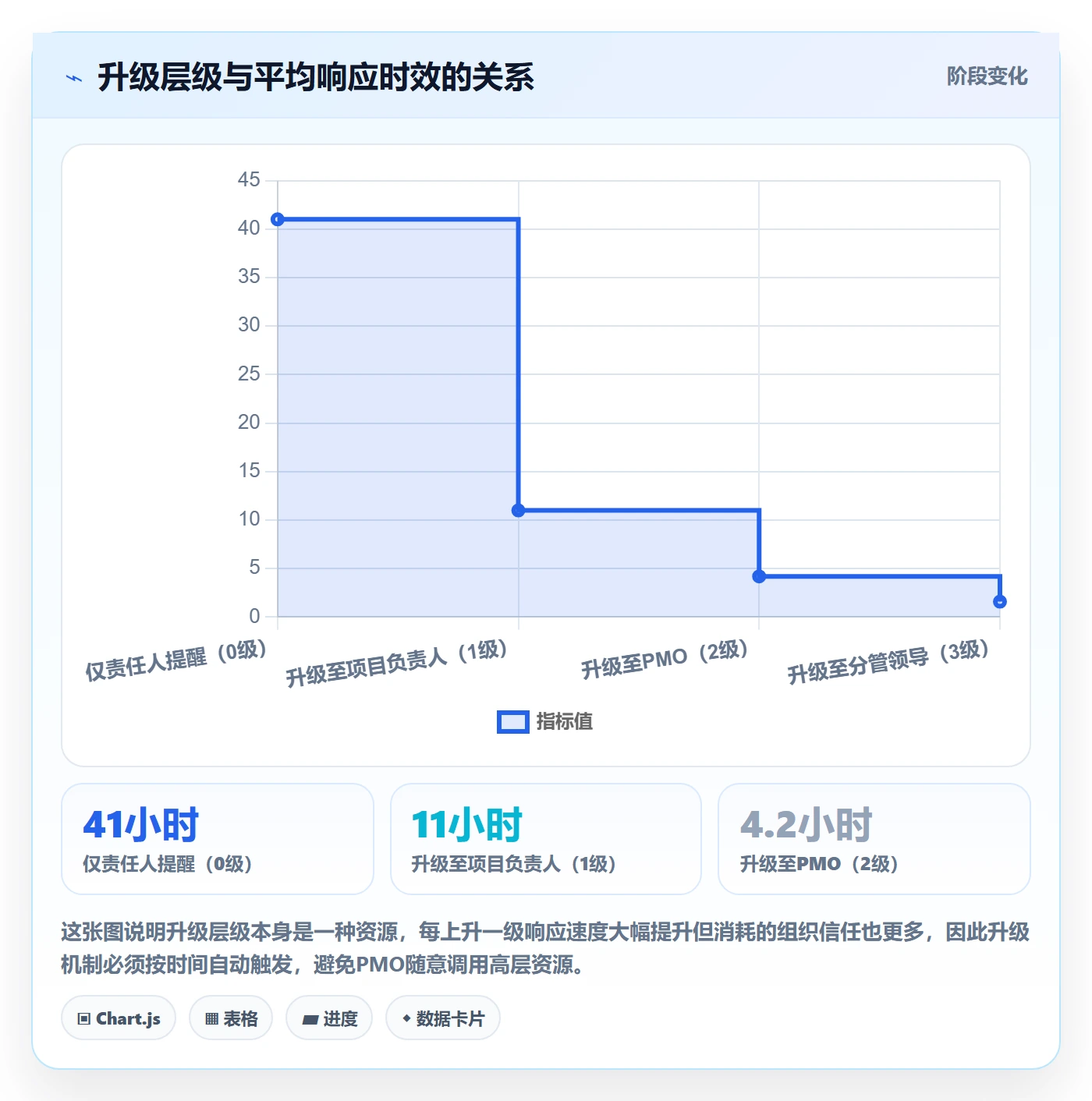Click the x-axis label 升级至分管领导（3级）

tap(888, 662)
